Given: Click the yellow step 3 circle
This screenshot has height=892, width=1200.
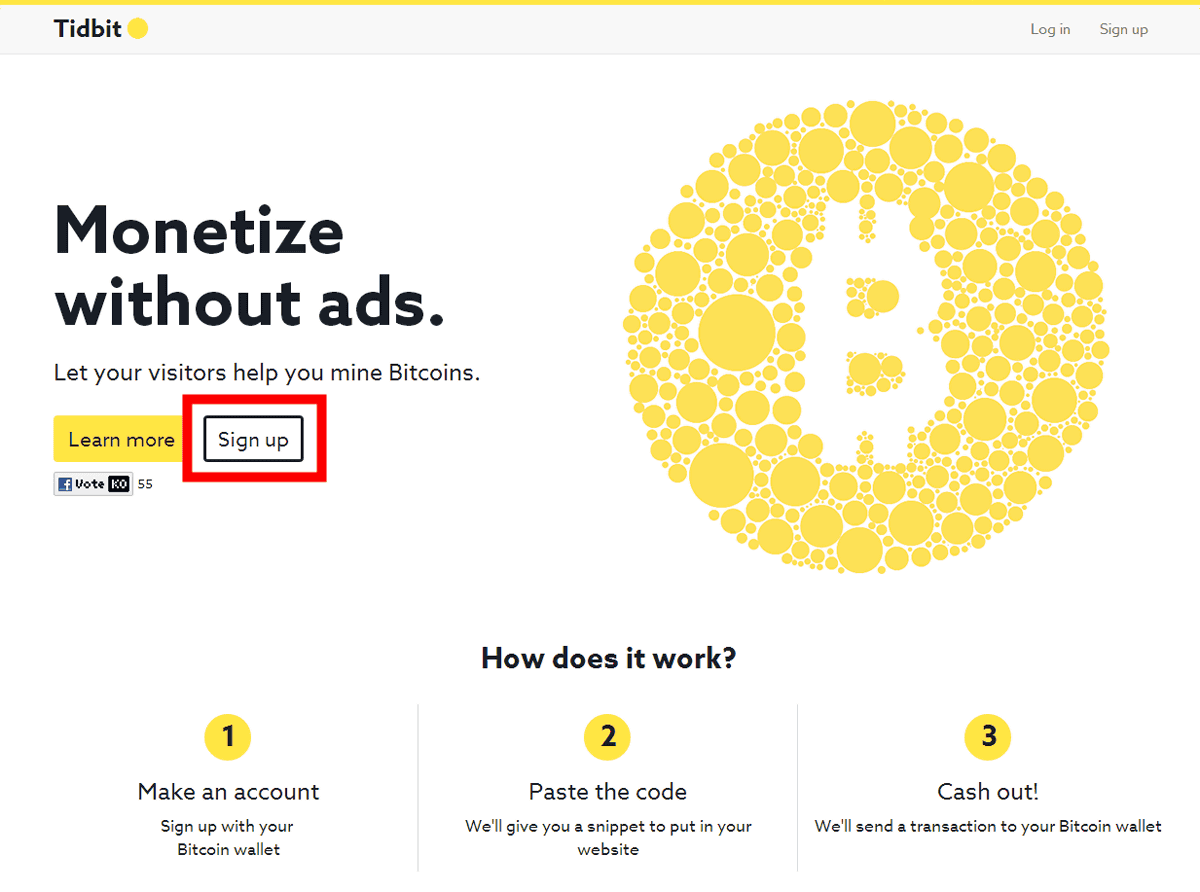Looking at the screenshot, I should point(988,737).
